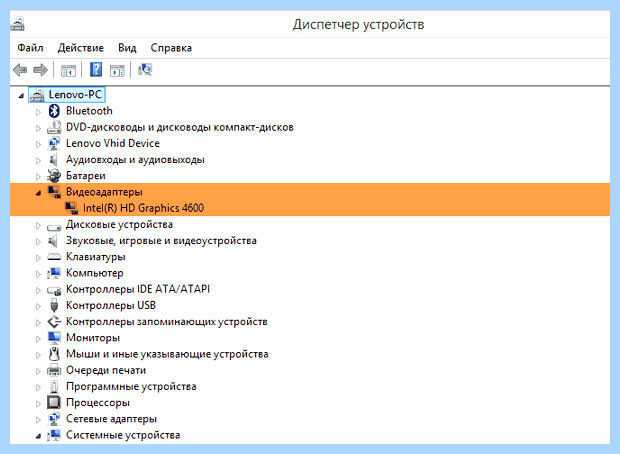Select the Контроллеры IDE ATA/ATAPI label
620x454 pixels.
138,289
